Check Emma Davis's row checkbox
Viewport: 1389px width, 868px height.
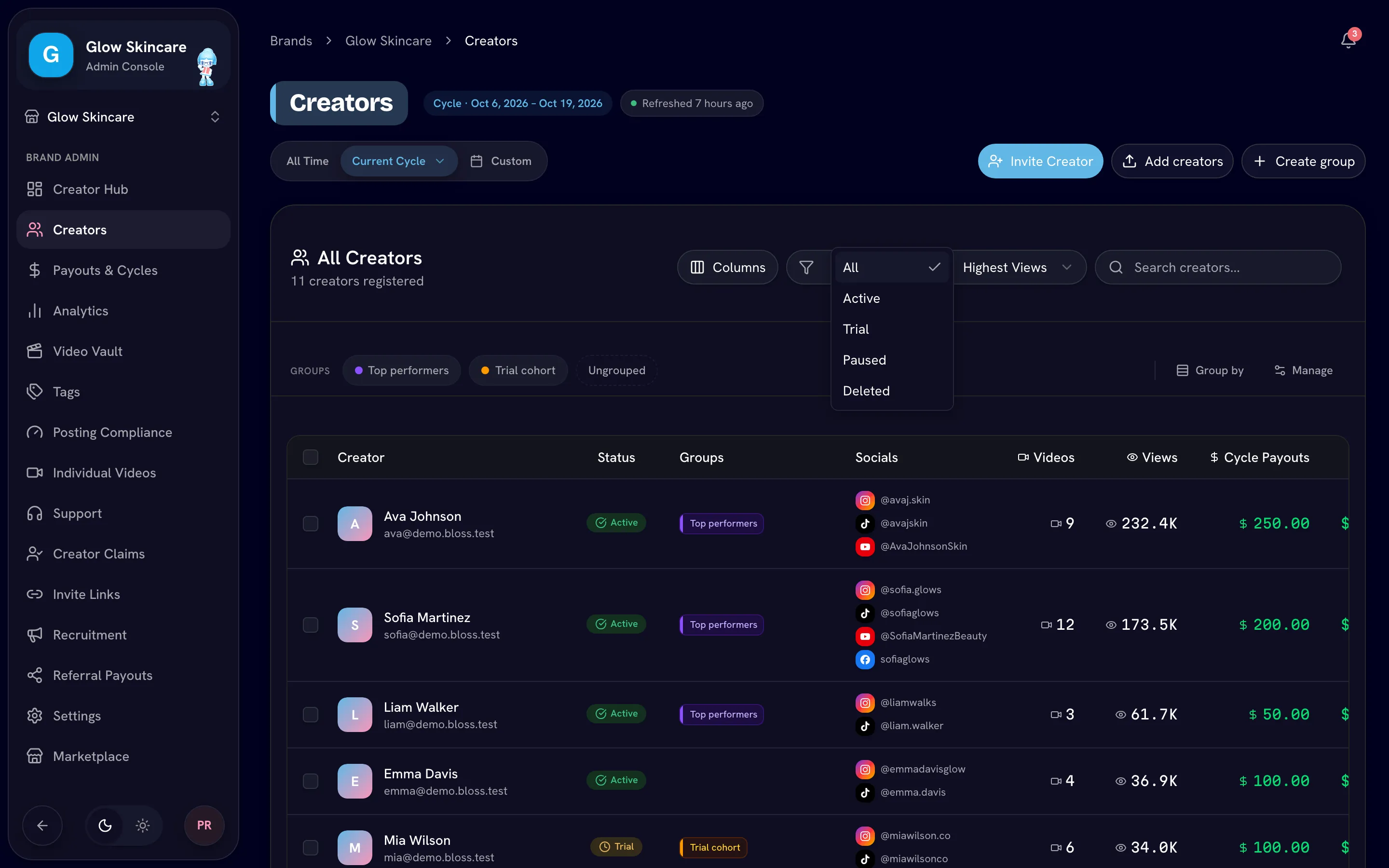(x=311, y=781)
